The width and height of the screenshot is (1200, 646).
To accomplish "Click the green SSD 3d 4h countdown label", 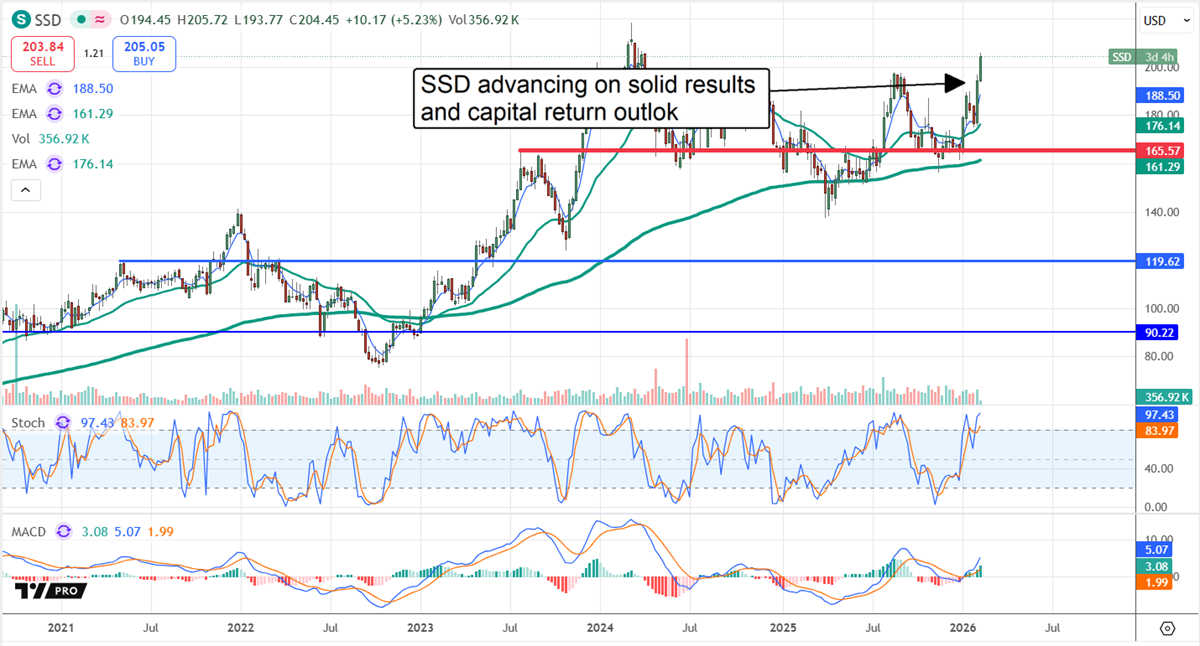I will pos(1140,57).
